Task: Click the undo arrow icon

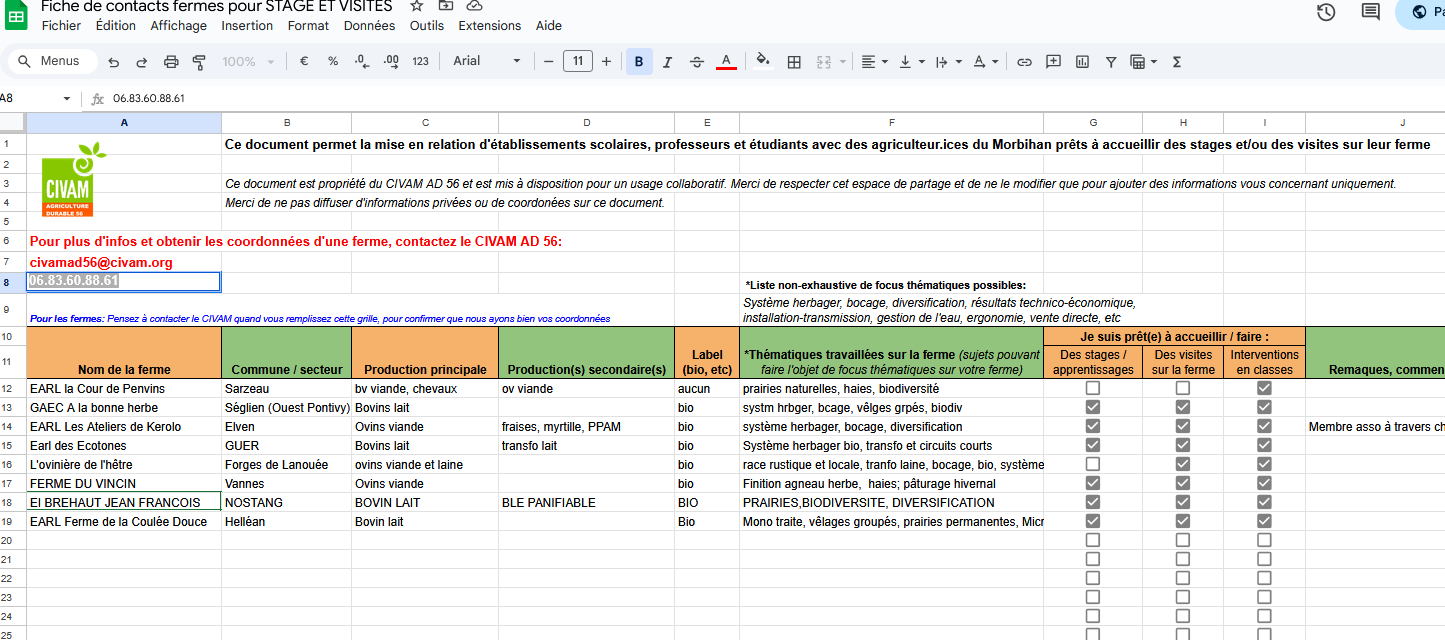Action: pos(114,62)
